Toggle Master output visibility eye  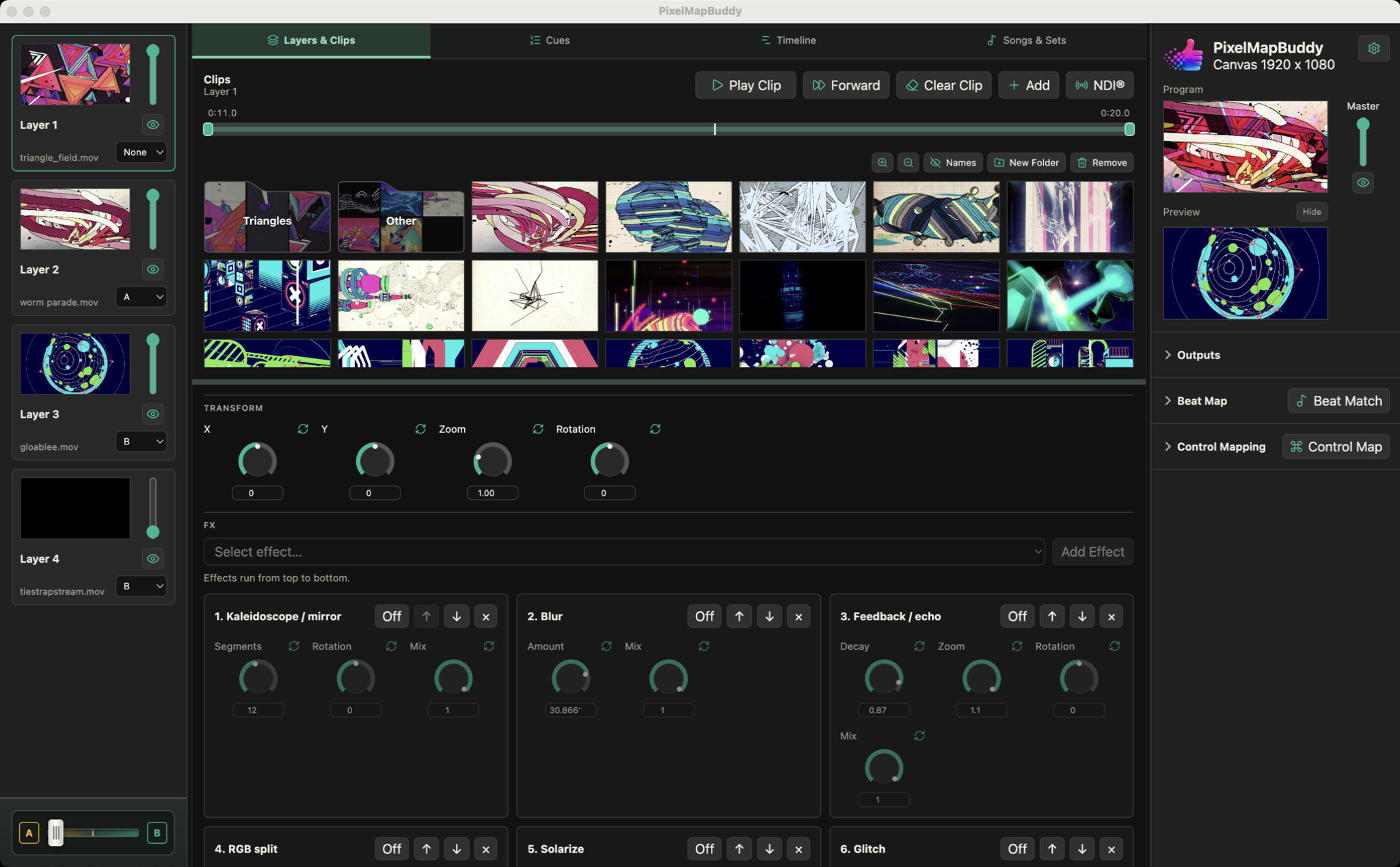pos(1363,183)
